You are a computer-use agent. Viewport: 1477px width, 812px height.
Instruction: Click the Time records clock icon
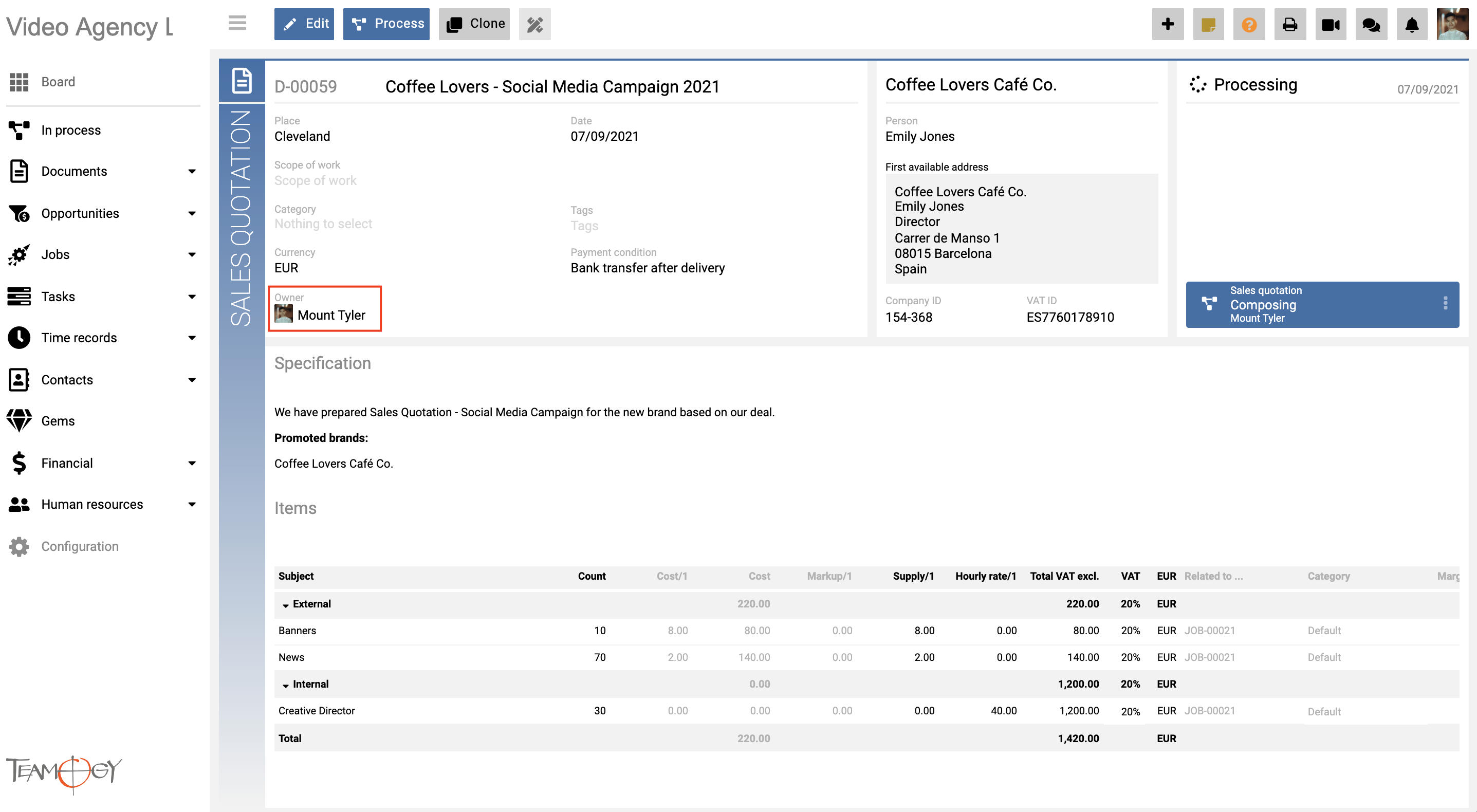coord(19,338)
